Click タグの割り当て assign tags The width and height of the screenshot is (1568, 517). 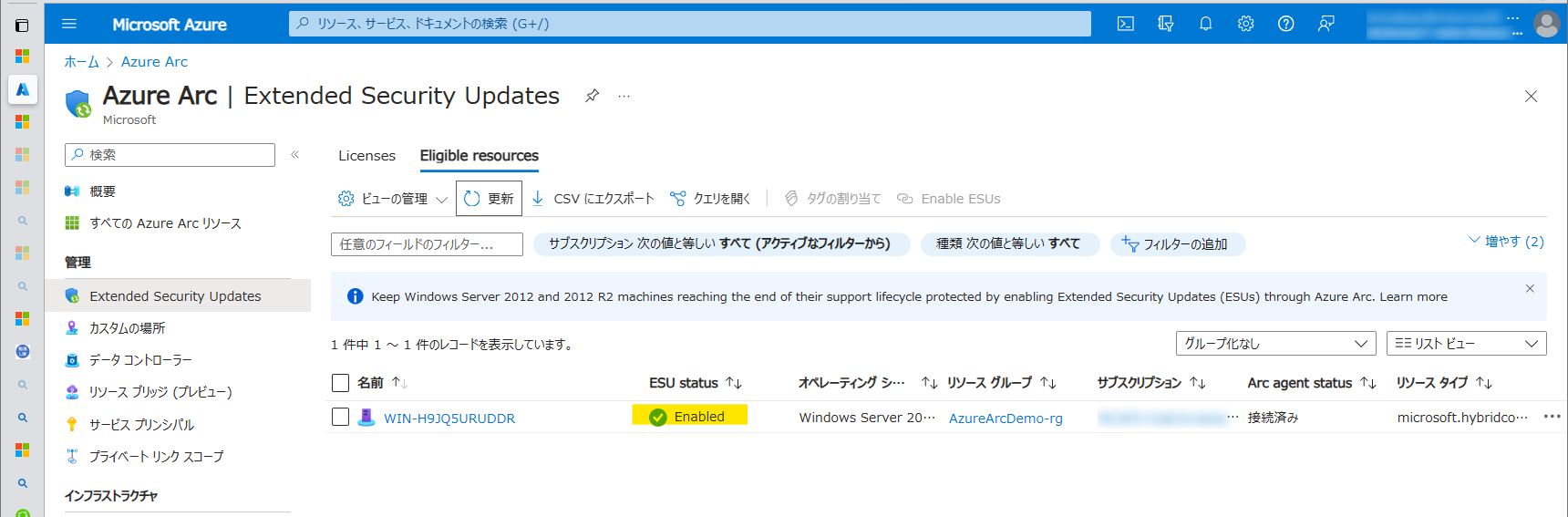(832, 199)
